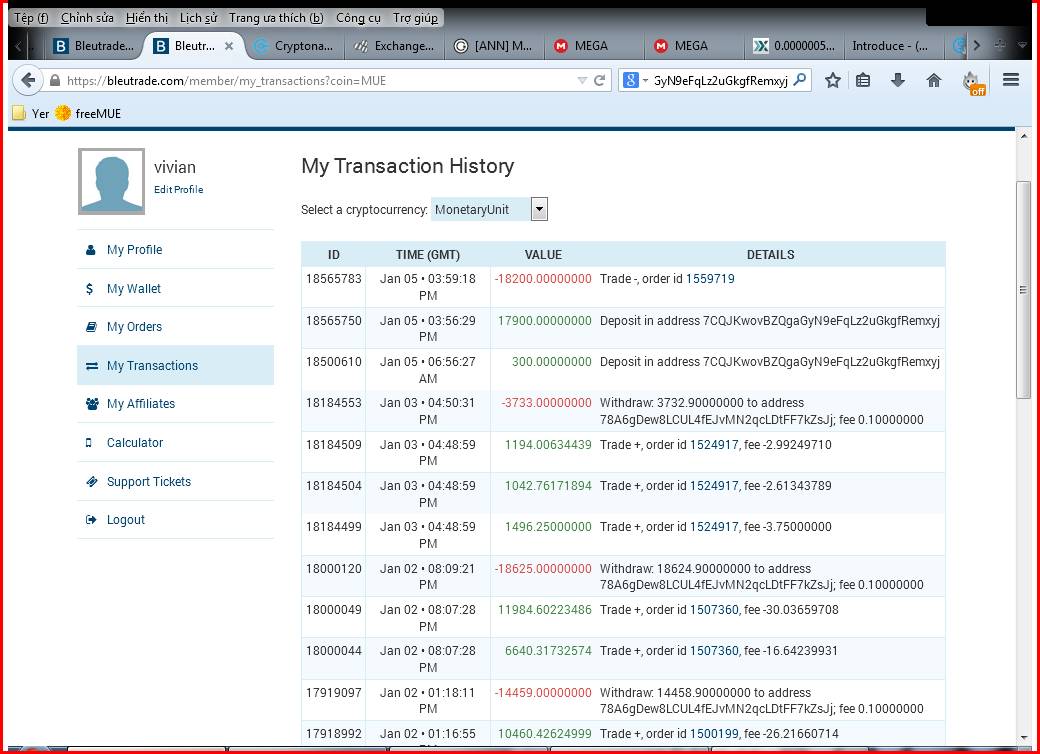This screenshot has width=1040, height=754.
Task: Click the Edit Profile link
Action: click(x=178, y=190)
